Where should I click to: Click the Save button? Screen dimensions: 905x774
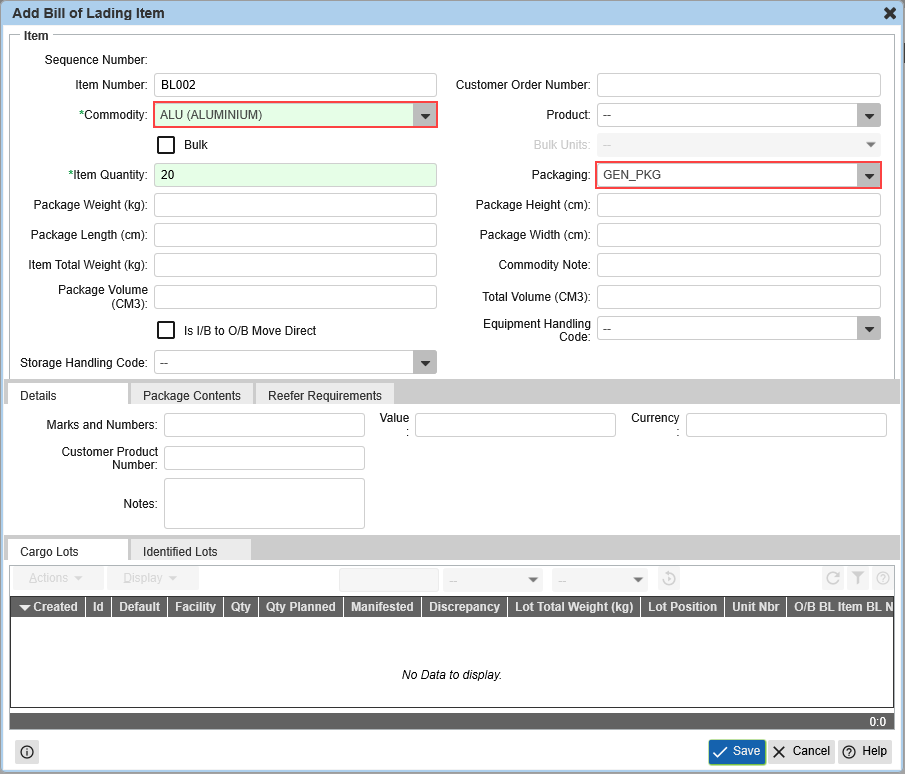(x=737, y=751)
